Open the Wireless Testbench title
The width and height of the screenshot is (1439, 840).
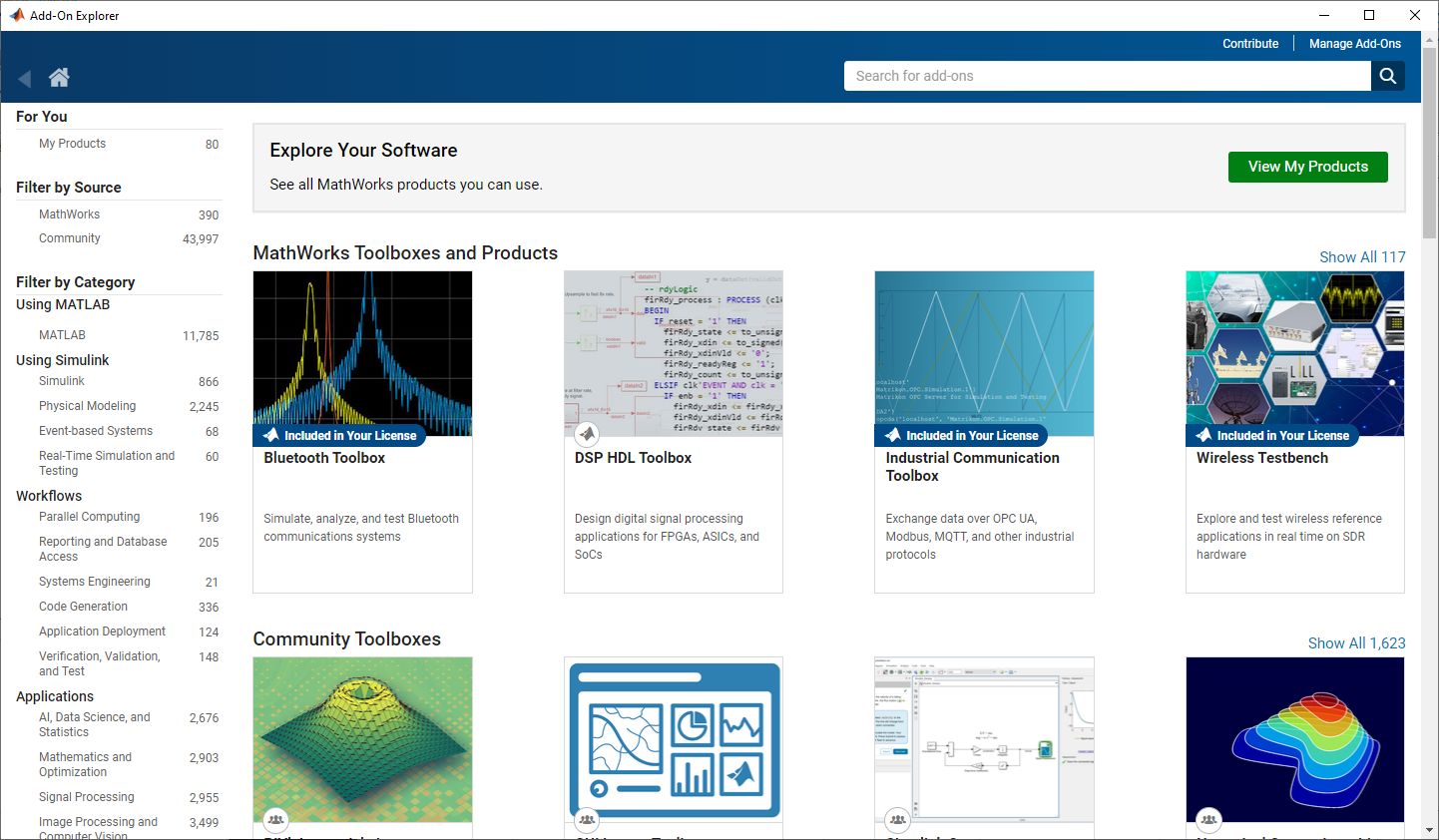tap(1262, 458)
